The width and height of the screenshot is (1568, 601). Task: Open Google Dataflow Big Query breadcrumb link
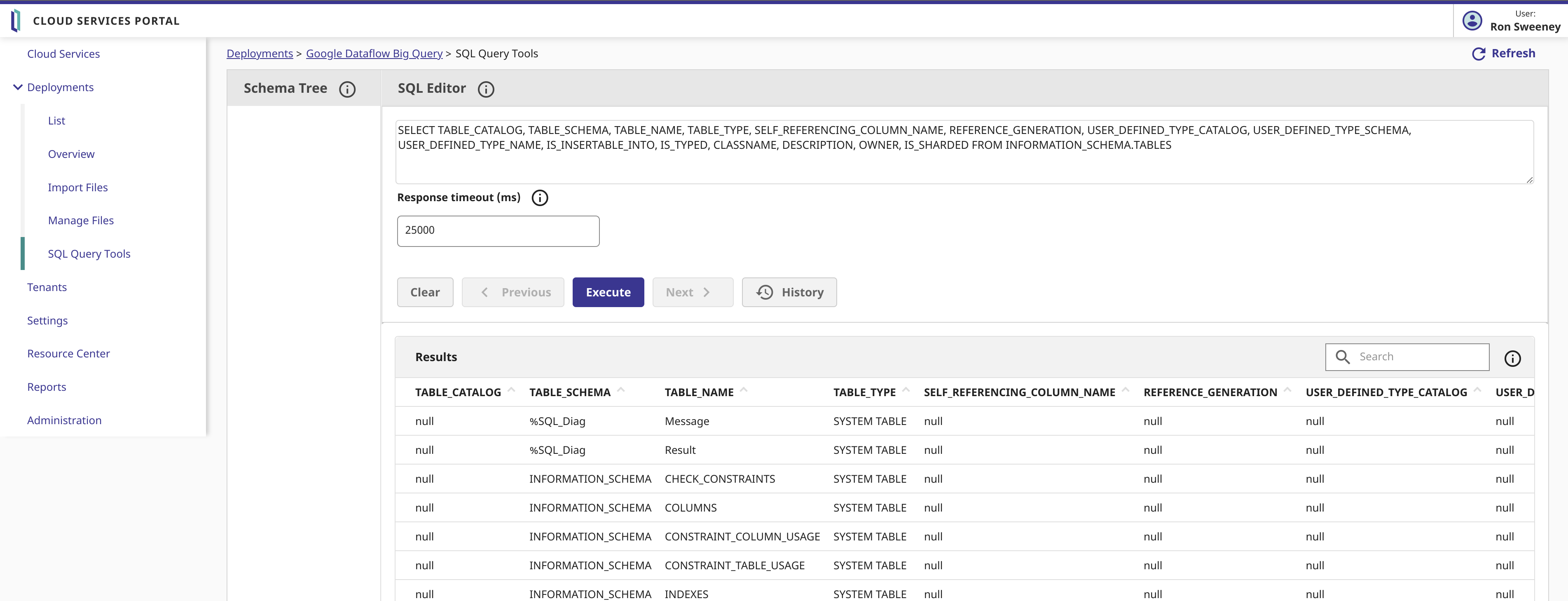click(374, 54)
